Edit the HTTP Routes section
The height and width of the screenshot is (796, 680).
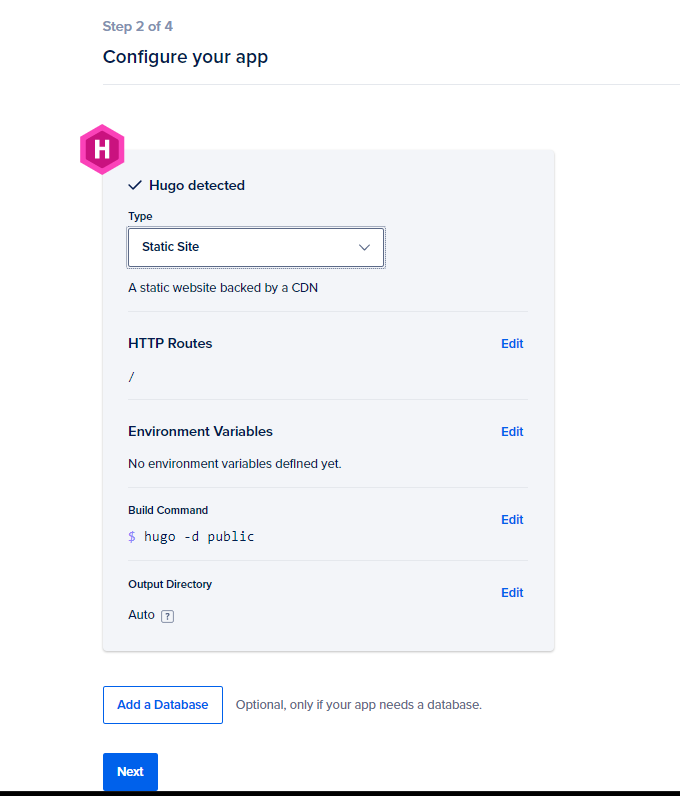(512, 344)
